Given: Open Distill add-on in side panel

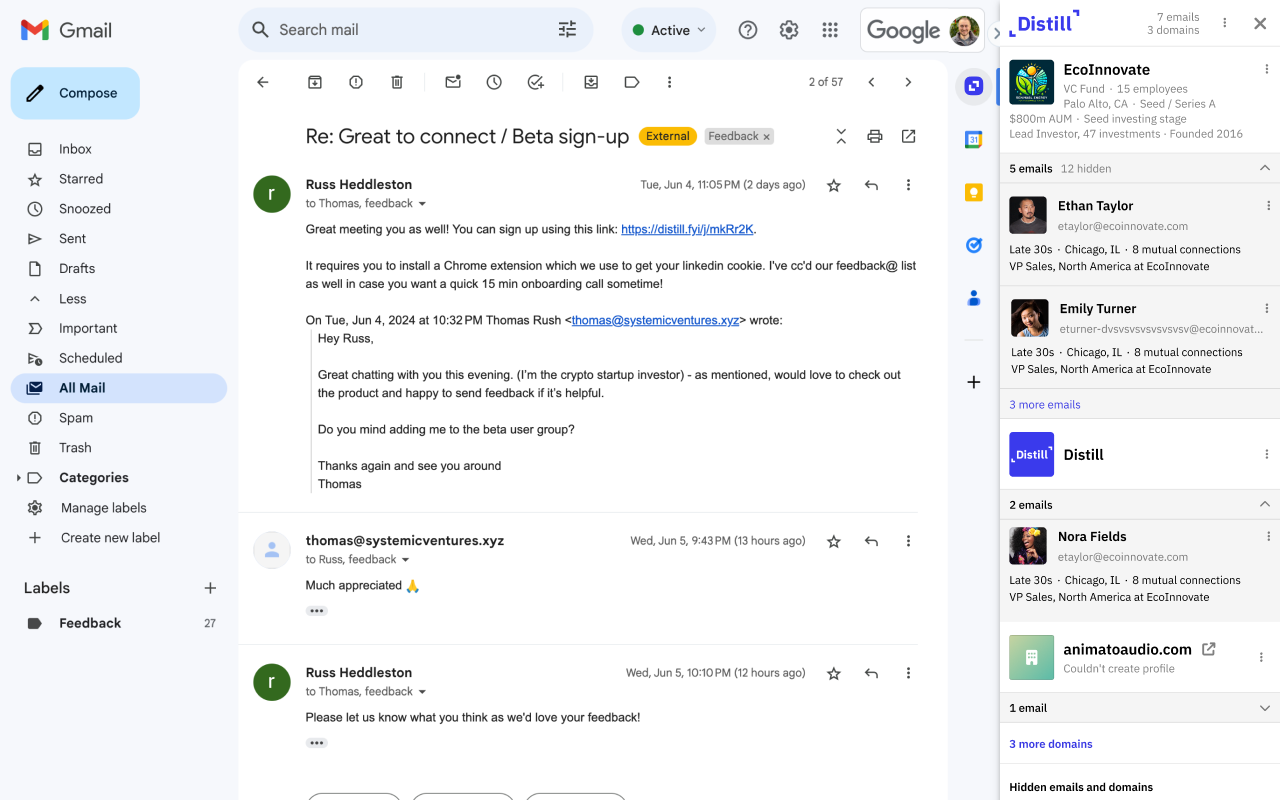Looking at the screenshot, I should 973,87.
